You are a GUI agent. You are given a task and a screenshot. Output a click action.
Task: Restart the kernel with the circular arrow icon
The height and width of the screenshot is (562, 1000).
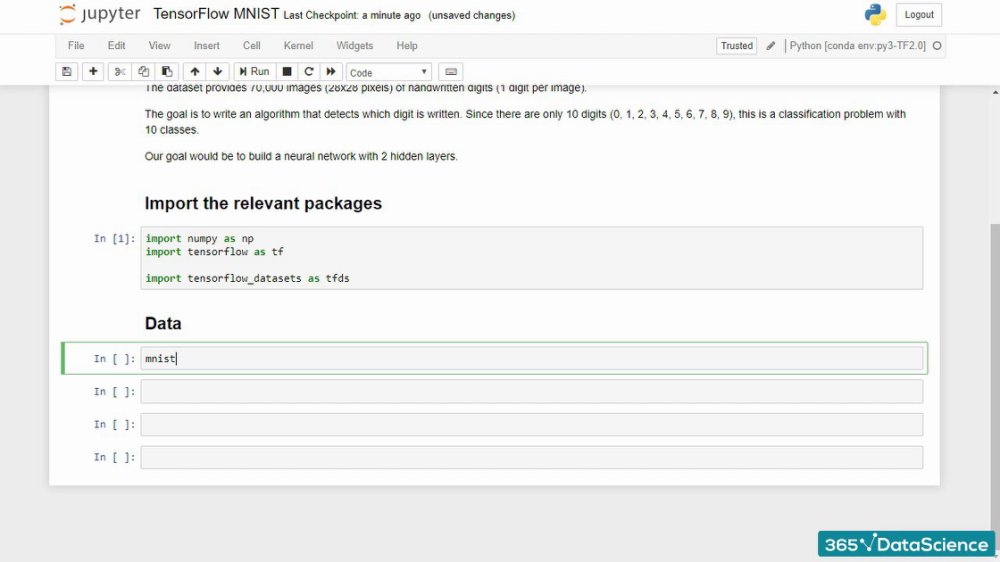pos(309,71)
